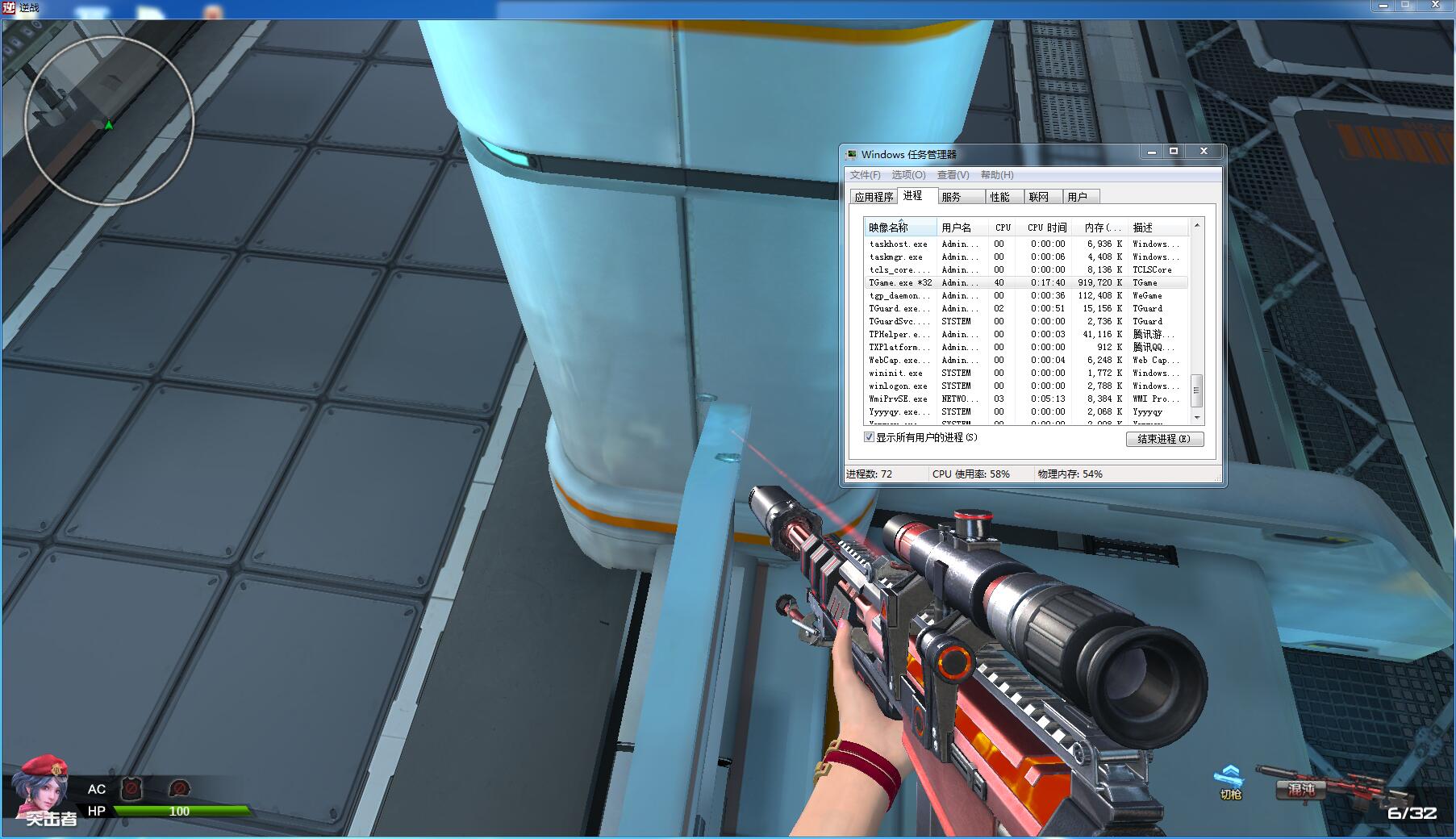Switch to the 服务 tab
This screenshot has width=1456, height=839.
point(962,197)
